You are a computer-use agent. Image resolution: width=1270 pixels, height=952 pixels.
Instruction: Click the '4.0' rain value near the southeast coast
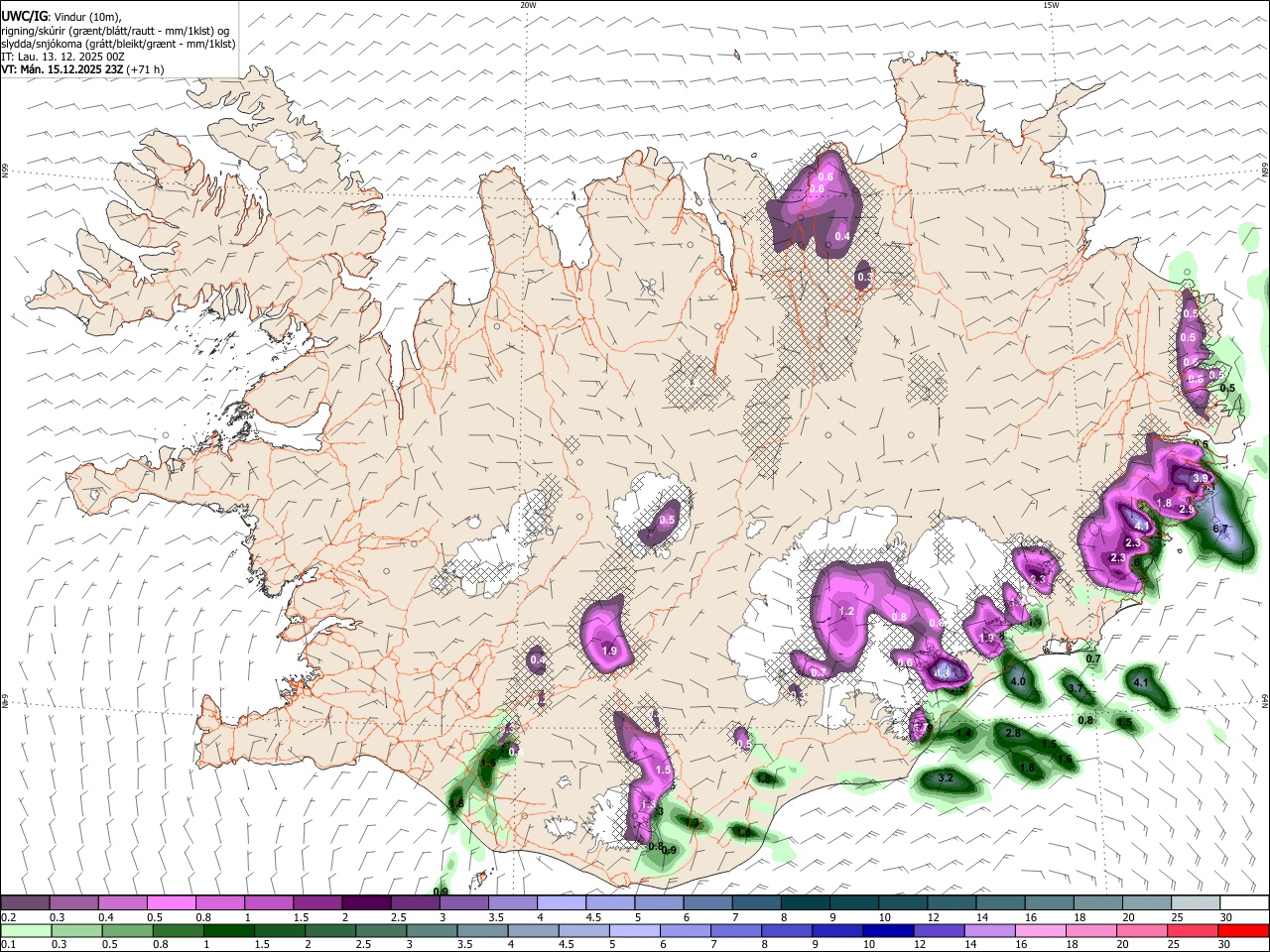(1018, 682)
